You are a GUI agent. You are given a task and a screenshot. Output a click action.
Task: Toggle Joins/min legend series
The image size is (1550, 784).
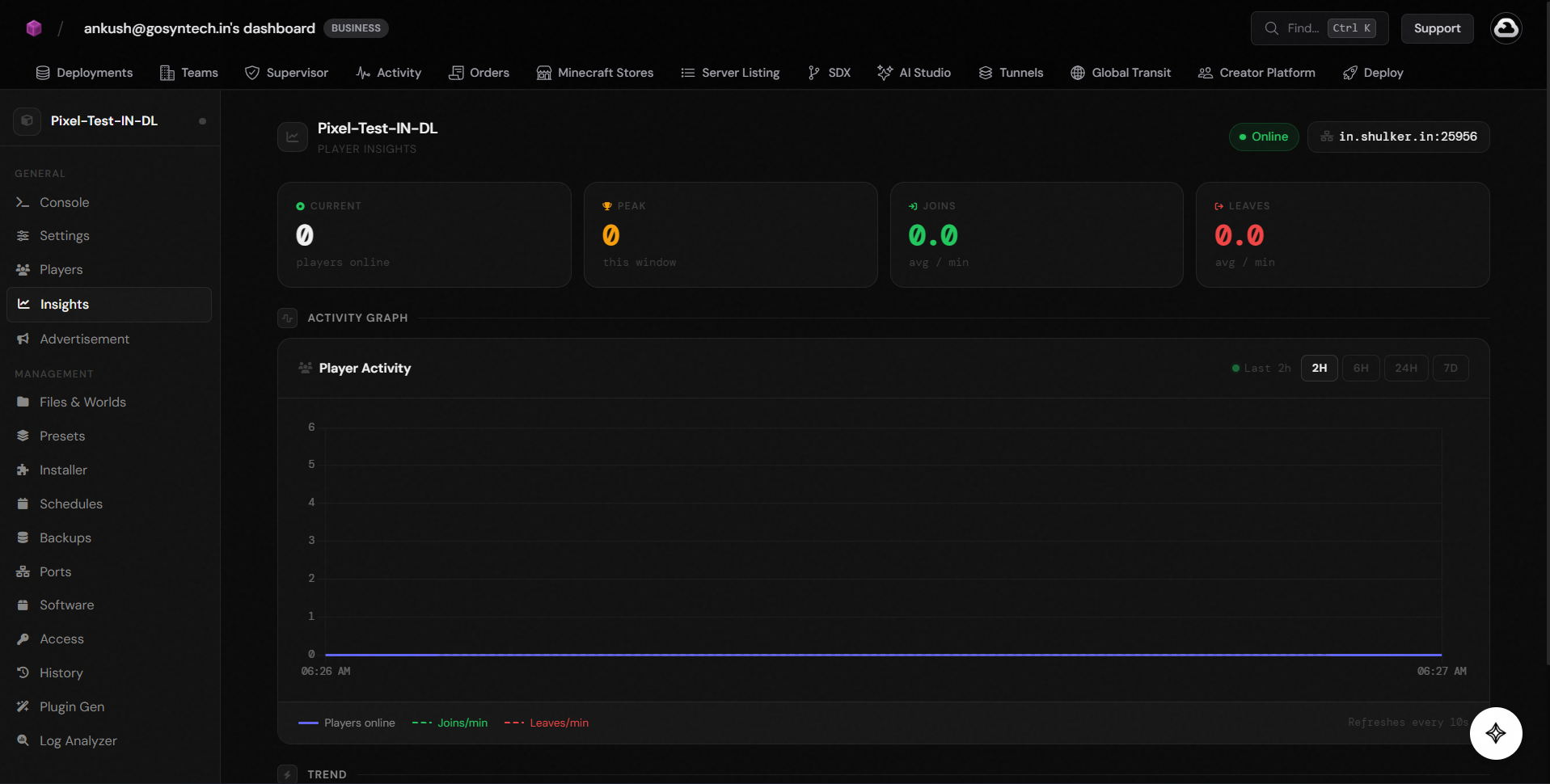450,723
